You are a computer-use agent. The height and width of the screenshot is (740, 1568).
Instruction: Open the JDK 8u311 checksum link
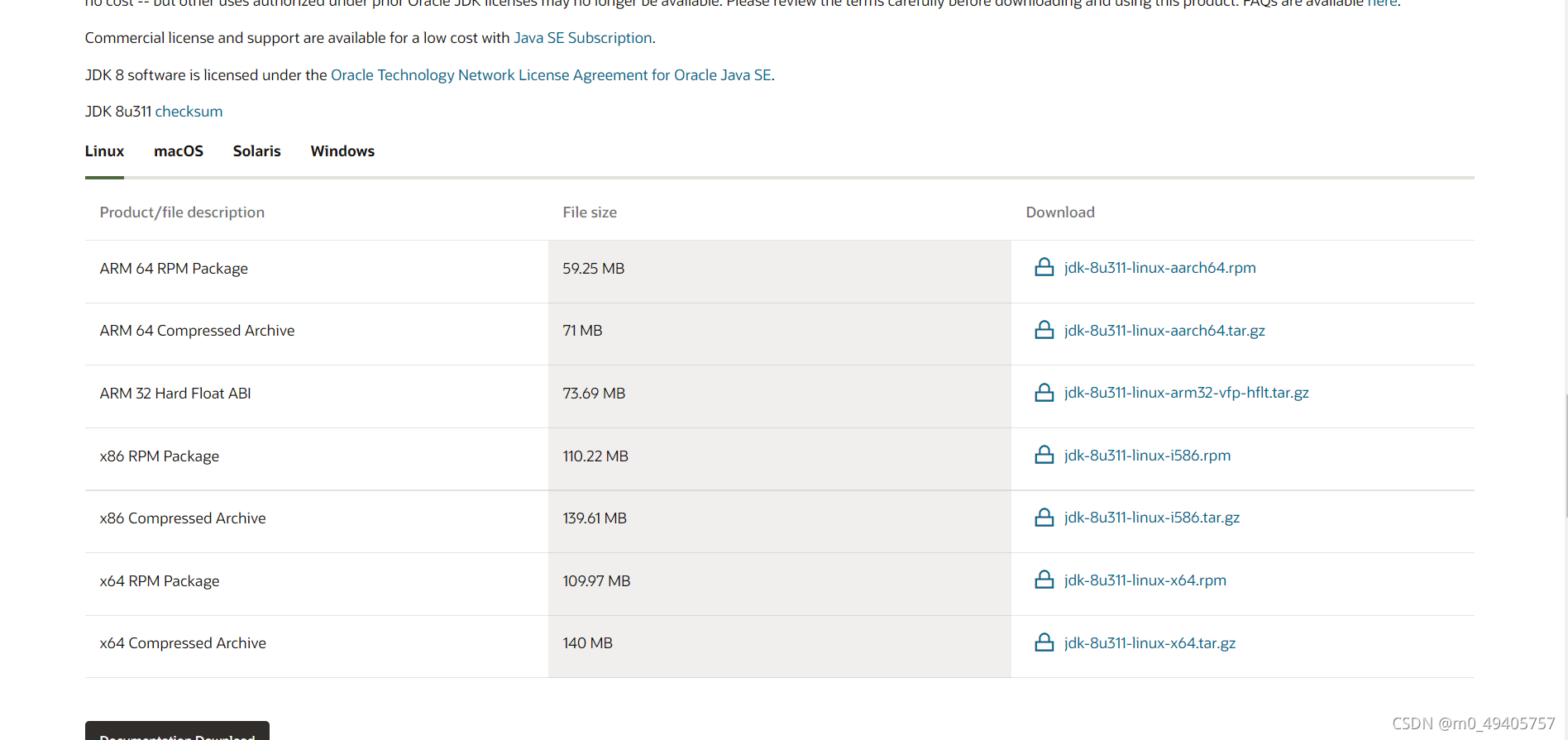click(x=189, y=112)
